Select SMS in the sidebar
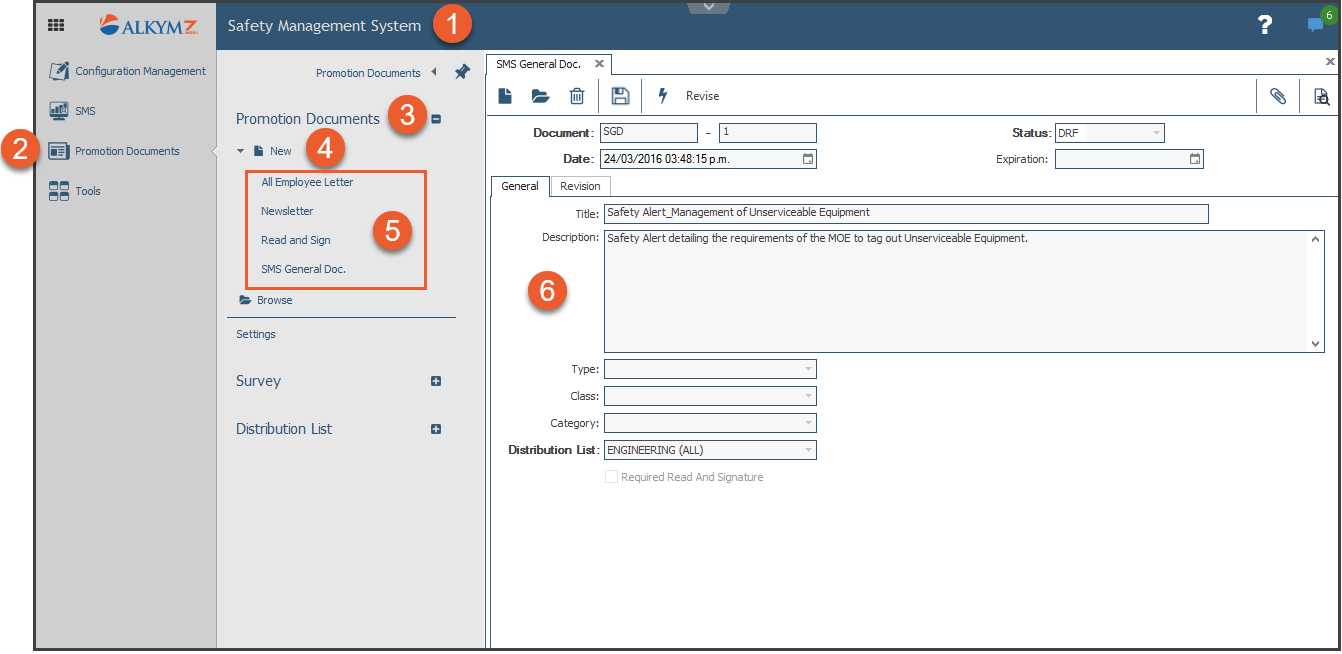The height and width of the screenshot is (654, 1342). (x=85, y=111)
